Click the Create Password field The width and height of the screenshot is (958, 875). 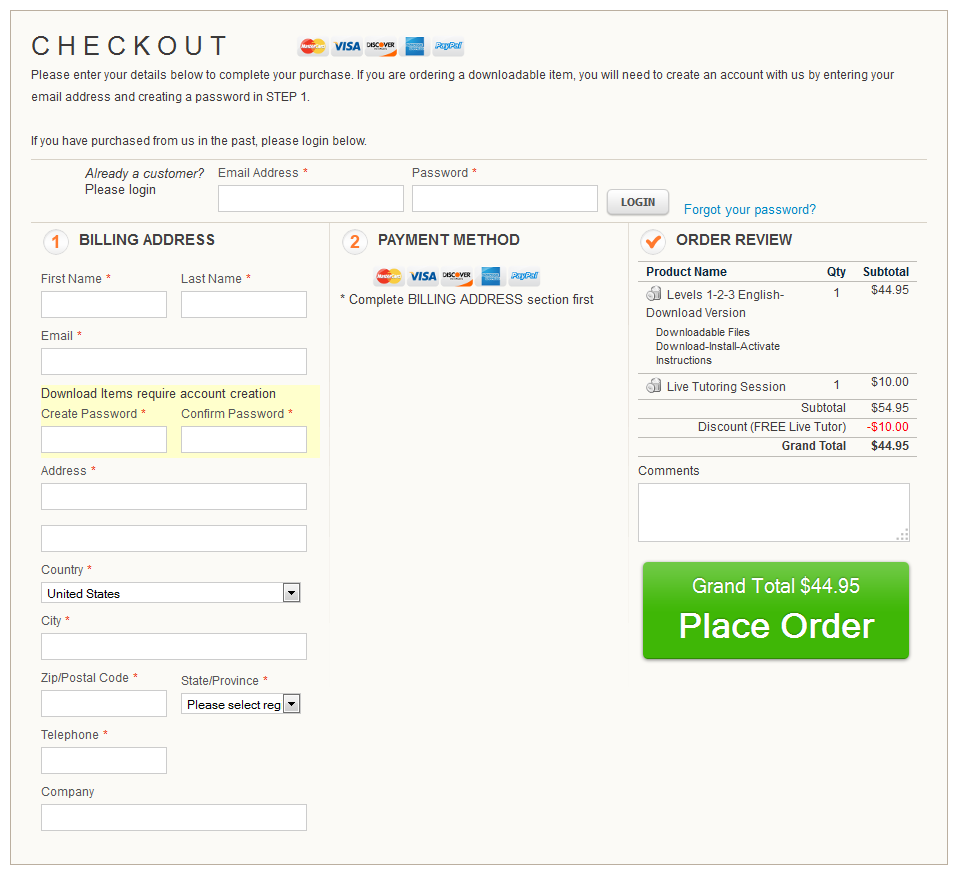click(104, 439)
